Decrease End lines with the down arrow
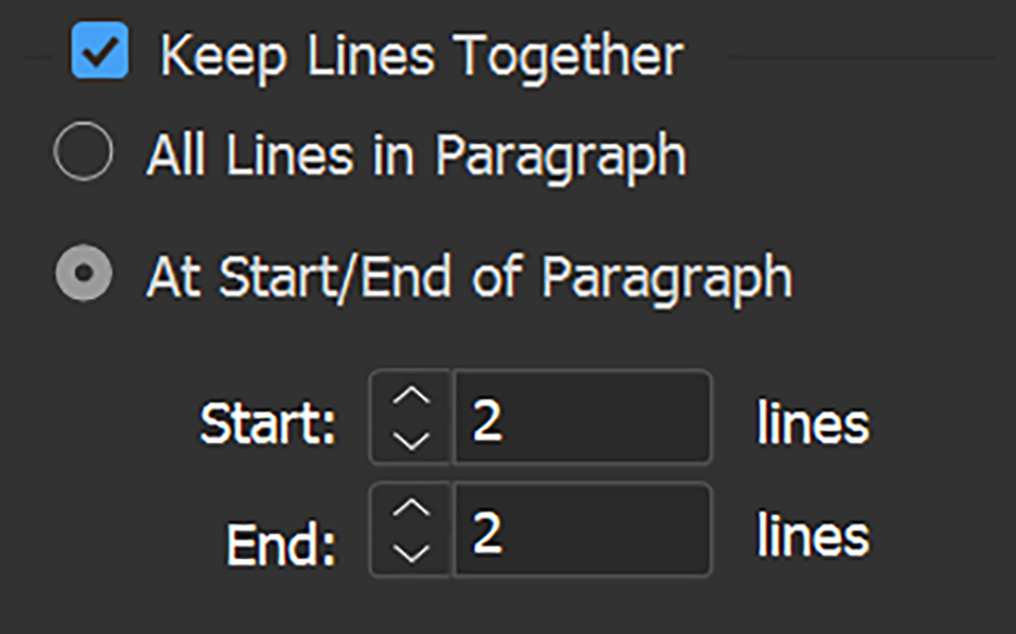Screen dimensions: 1016x634 coord(412,551)
